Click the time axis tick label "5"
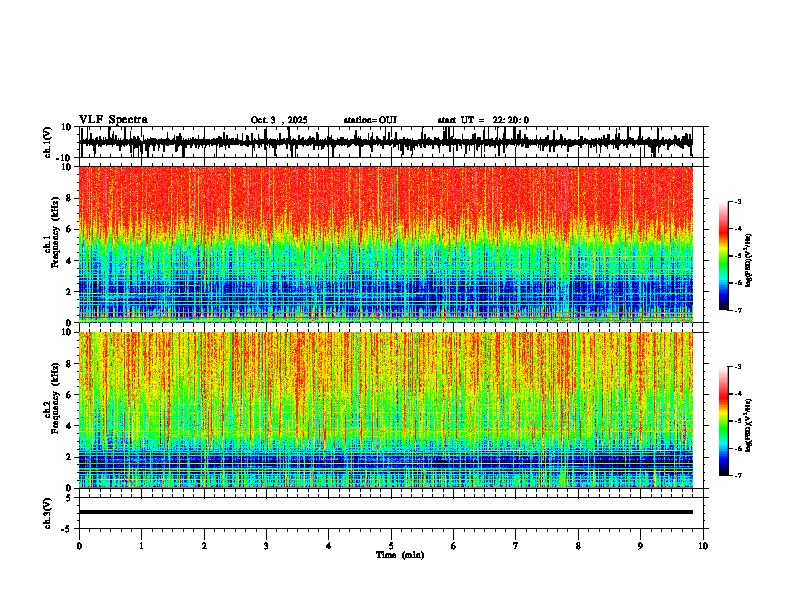 tap(391, 546)
